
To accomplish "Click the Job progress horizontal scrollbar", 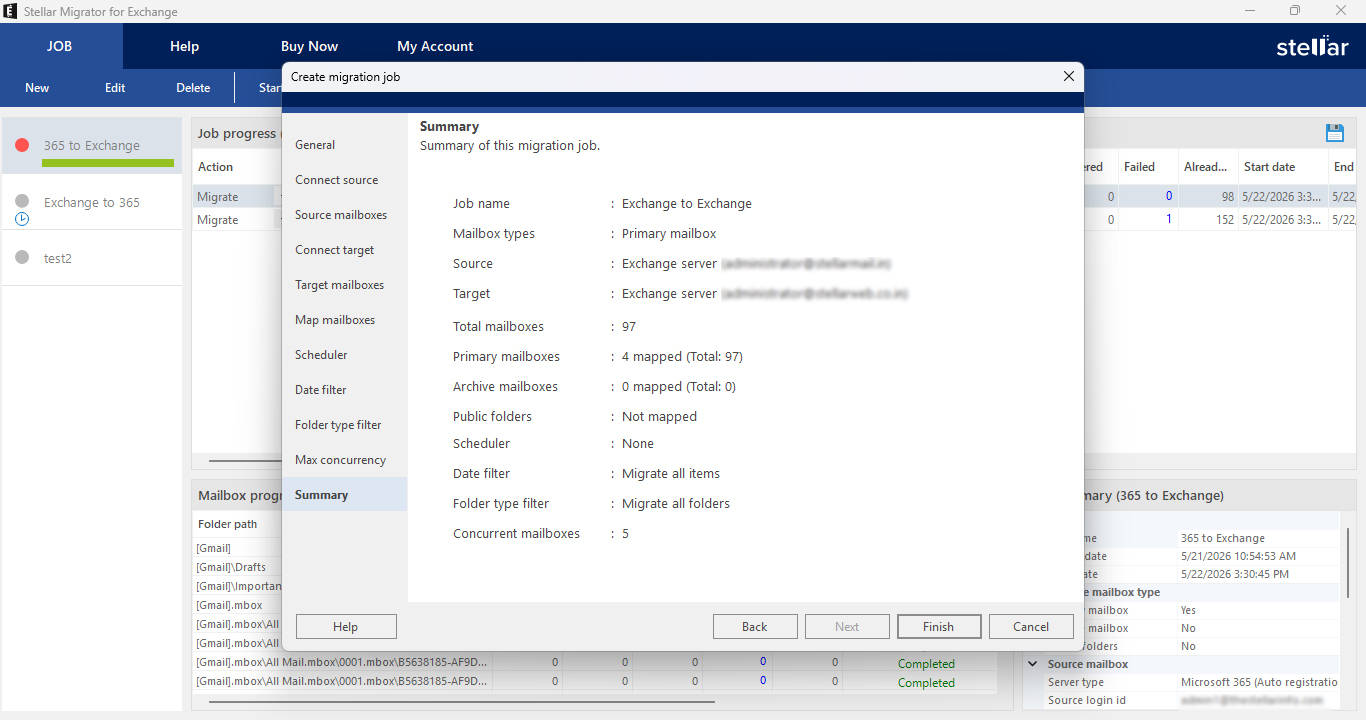I will tap(246, 461).
